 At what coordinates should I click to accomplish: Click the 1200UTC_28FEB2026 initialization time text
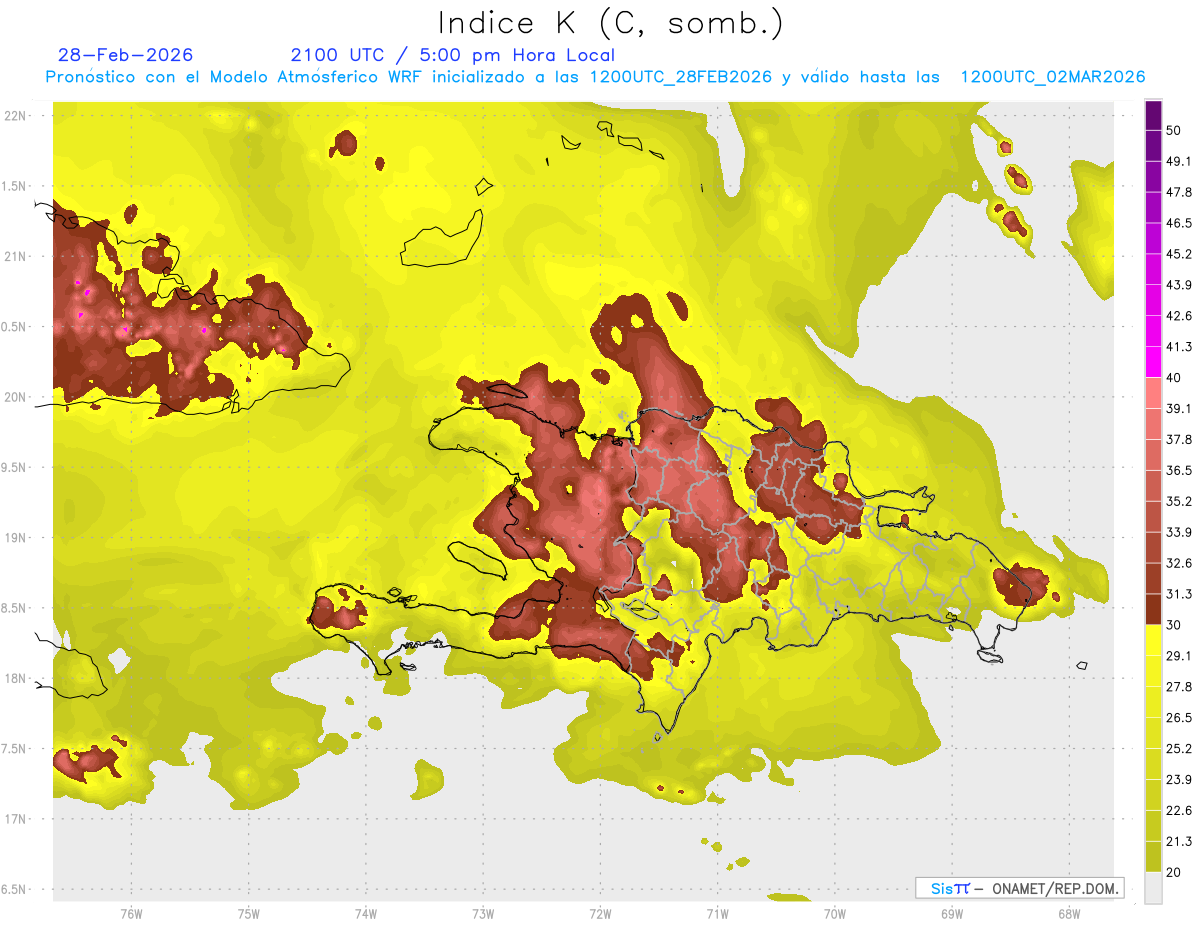click(681, 77)
